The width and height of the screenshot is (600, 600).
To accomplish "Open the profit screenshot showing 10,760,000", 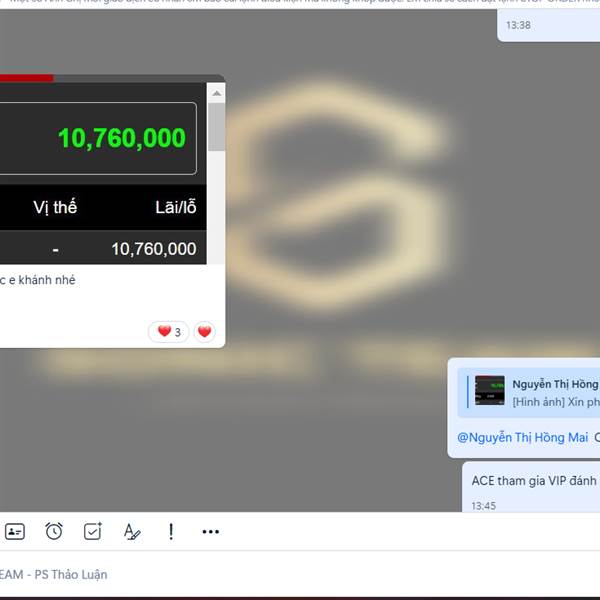I will 103,169.
